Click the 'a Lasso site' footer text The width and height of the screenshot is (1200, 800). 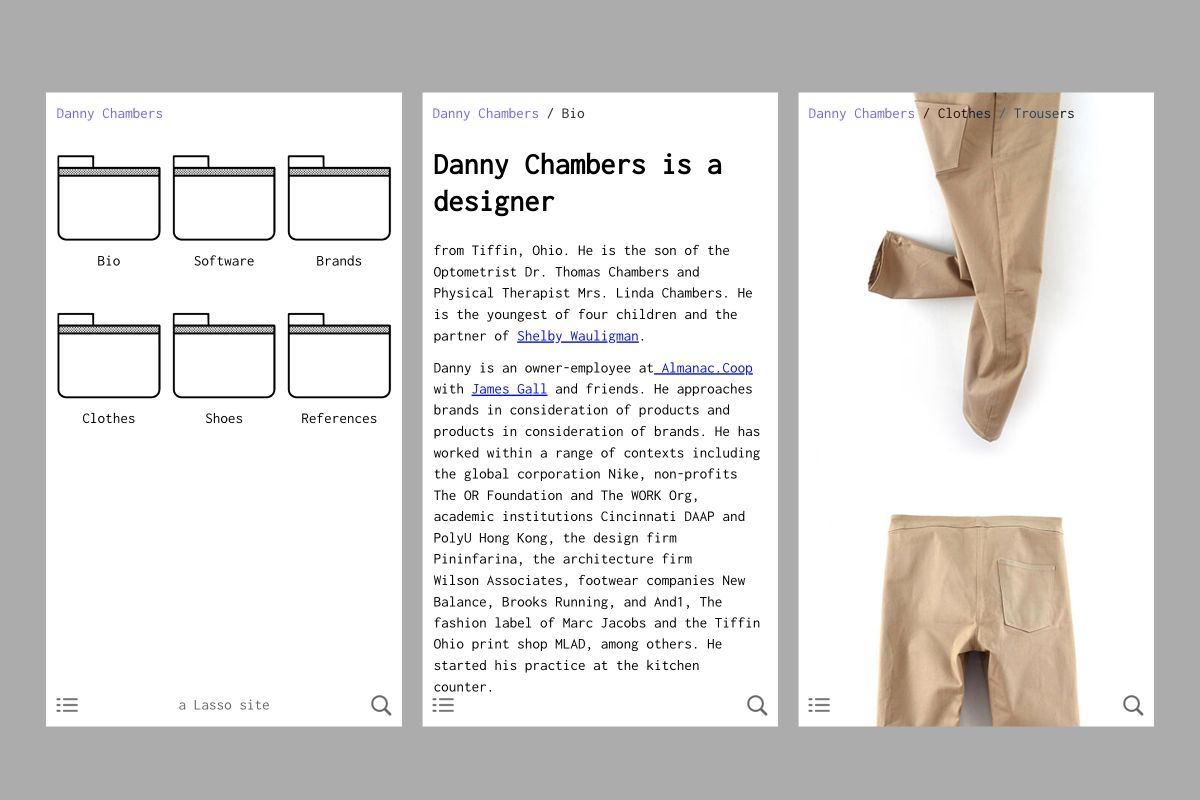(x=224, y=705)
